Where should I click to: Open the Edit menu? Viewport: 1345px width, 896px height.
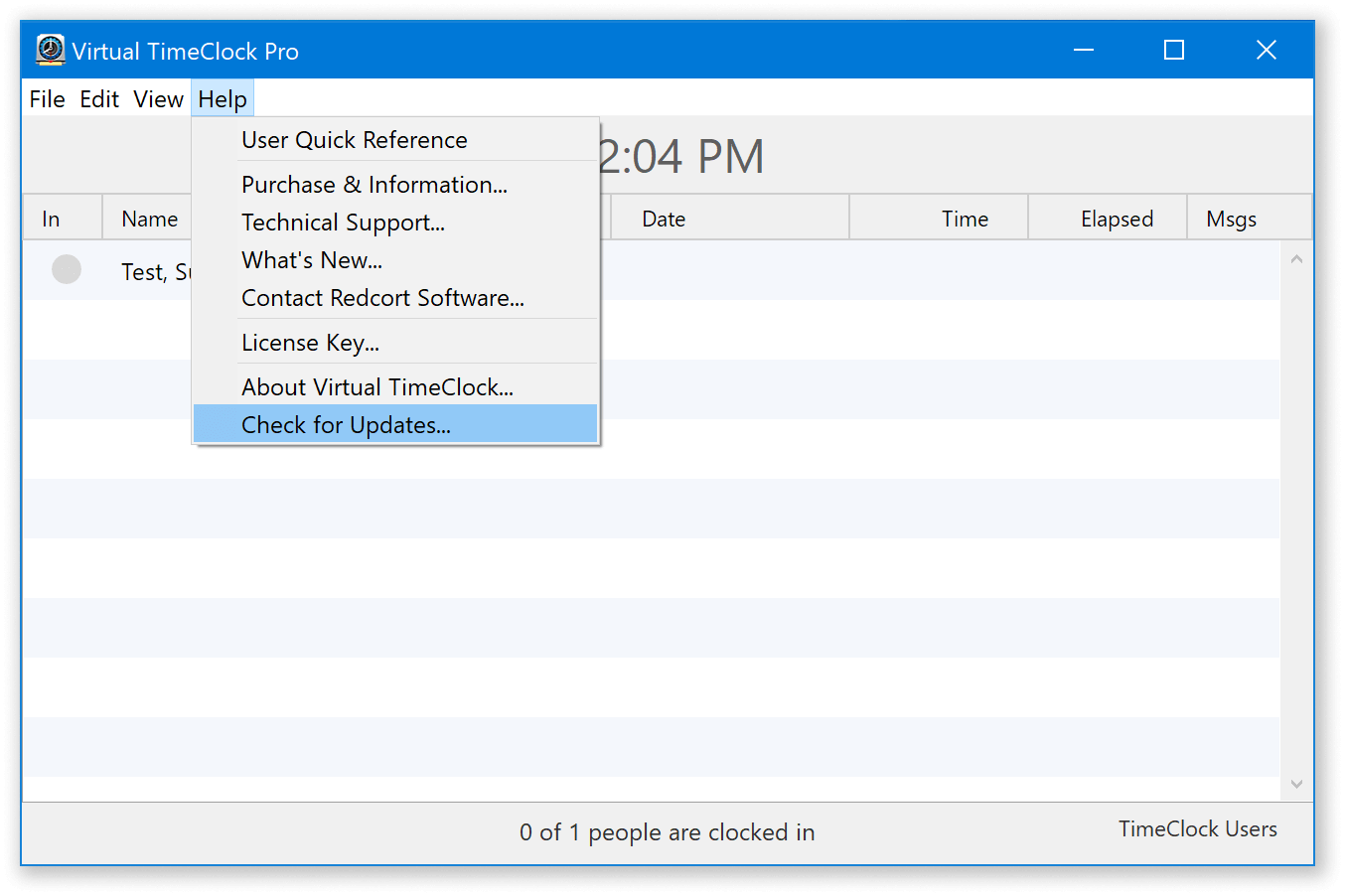[x=99, y=99]
